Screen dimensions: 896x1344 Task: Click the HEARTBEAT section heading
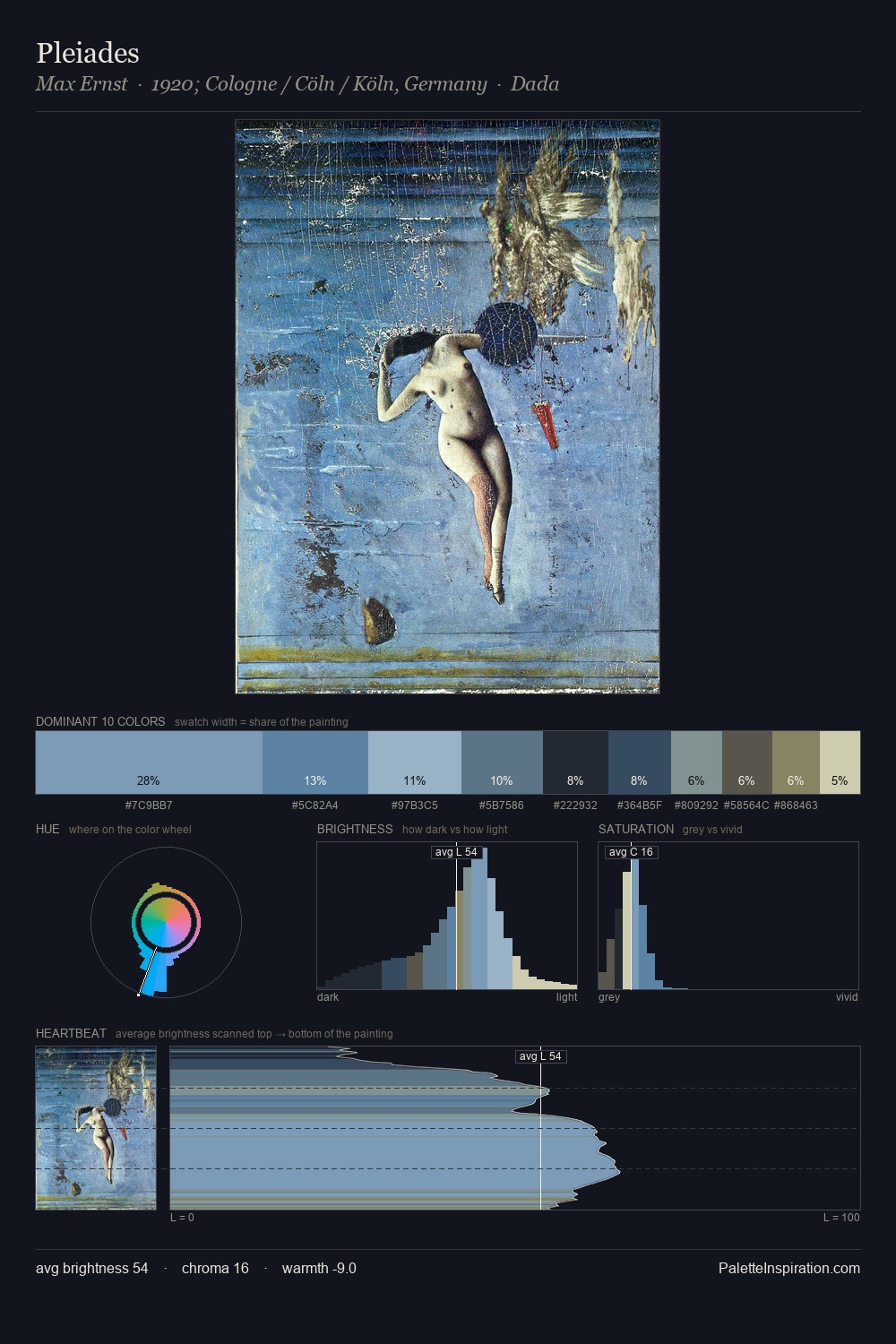coord(71,1033)
